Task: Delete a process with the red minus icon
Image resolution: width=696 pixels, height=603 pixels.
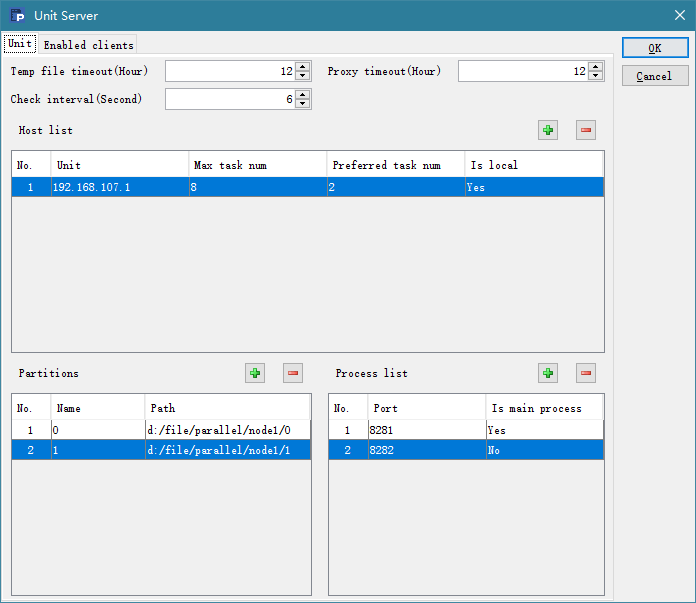Action: click(586, 373)
